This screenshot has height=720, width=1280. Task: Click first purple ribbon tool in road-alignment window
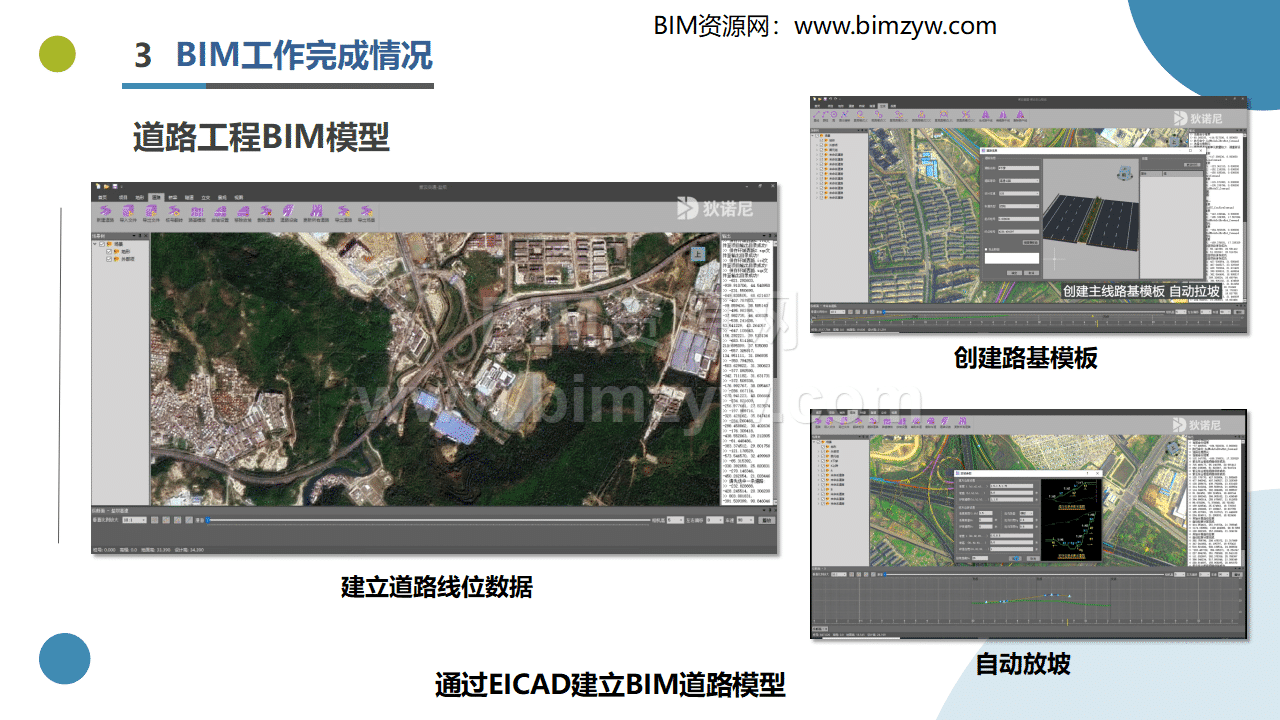coord(106,214)
